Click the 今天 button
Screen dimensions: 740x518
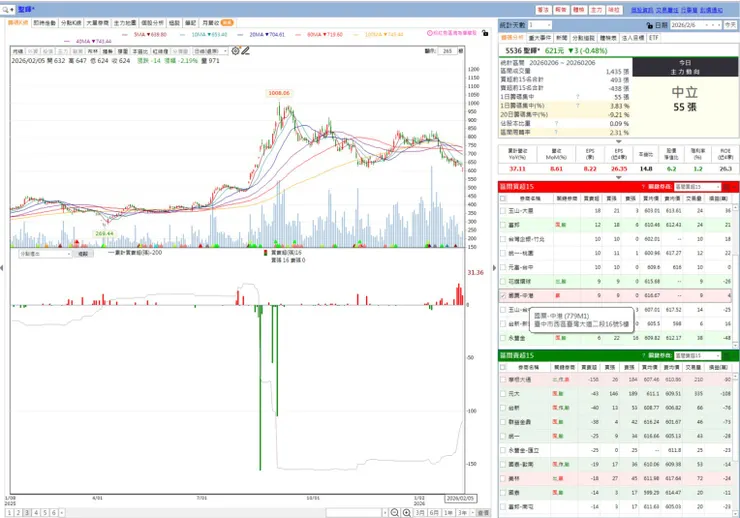(x=730, y=25)
